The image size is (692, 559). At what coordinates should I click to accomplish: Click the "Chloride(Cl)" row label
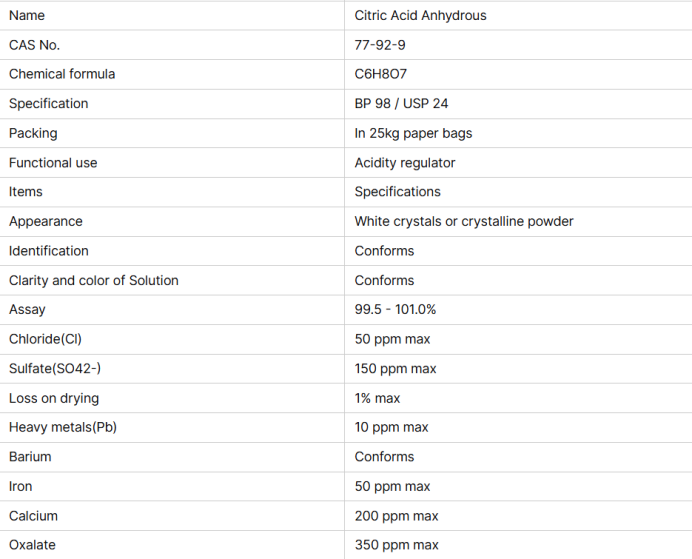[45, 339]
